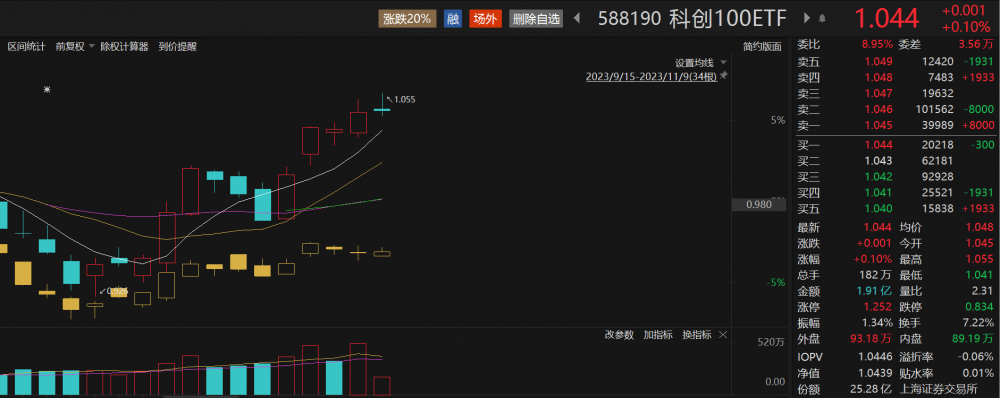Go to previous stock with left arrow
Viewport: 1000px width, 398px height.
578,18
